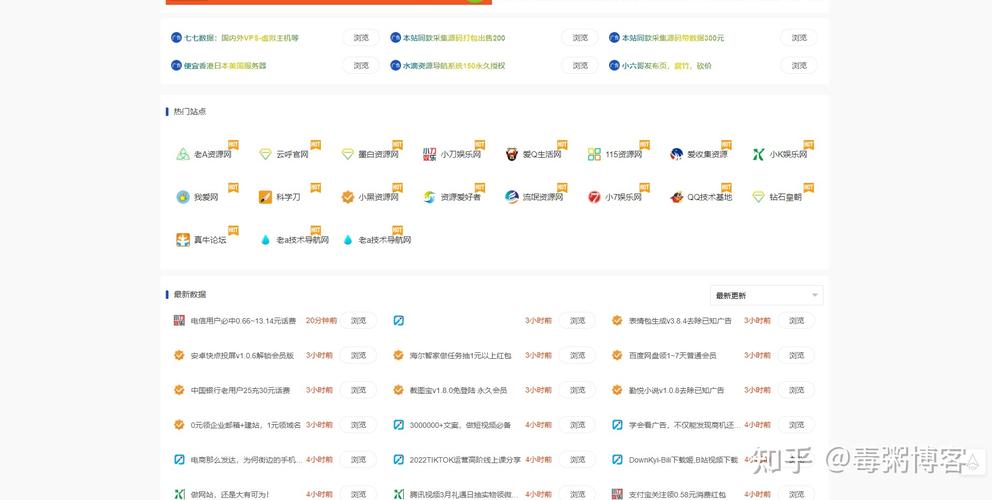
Task: Click the ad badge icon beside 小六哥发布页
Action: (614, 65)
